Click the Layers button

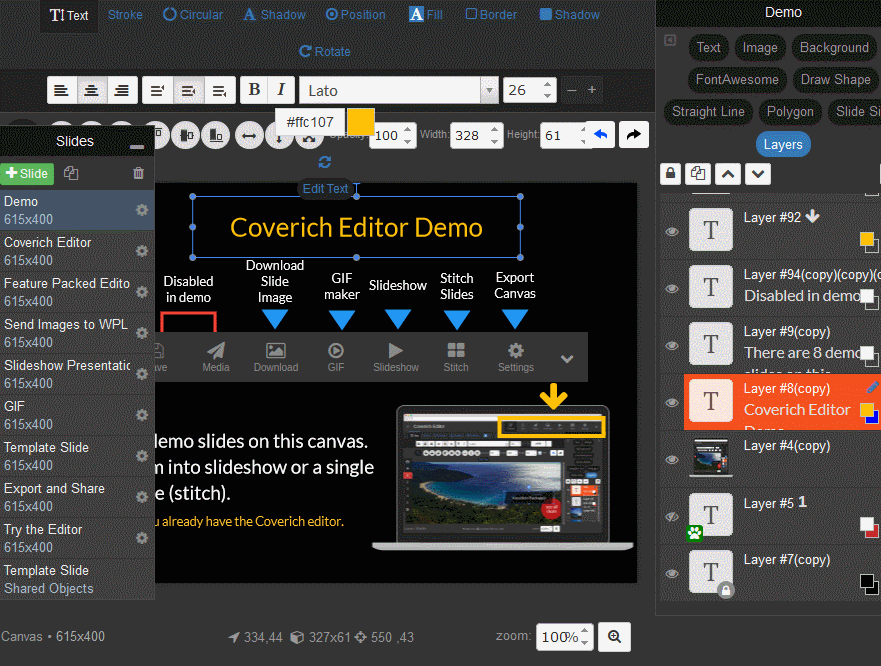coord(783,144)
